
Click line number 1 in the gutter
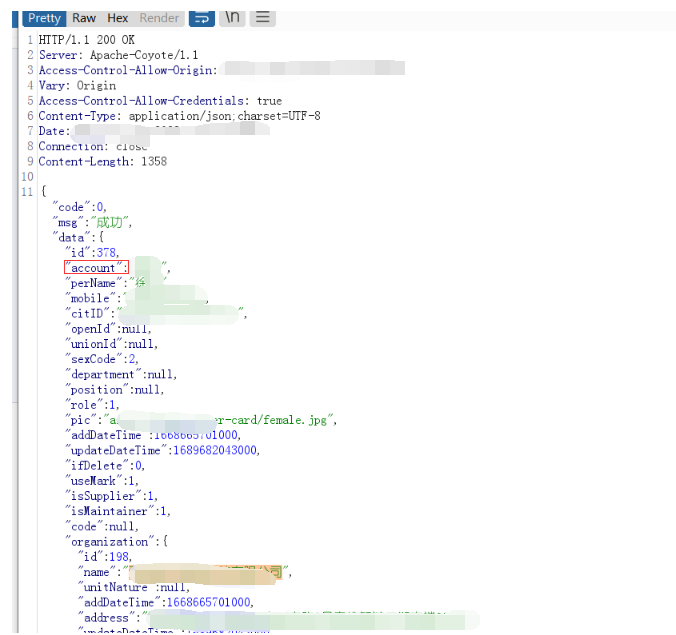(30, 40)
